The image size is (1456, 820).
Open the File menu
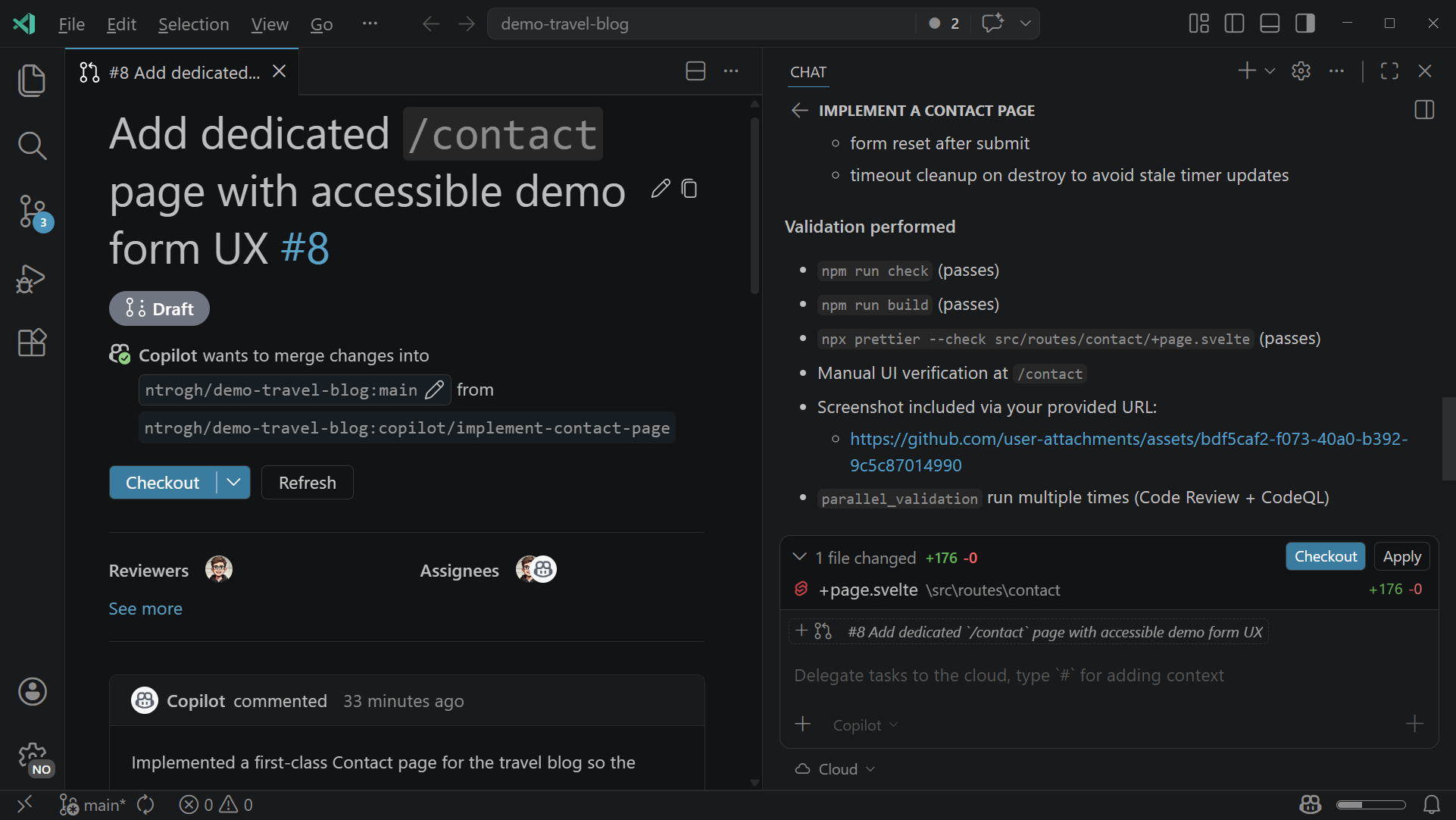(x=70, y=23)
